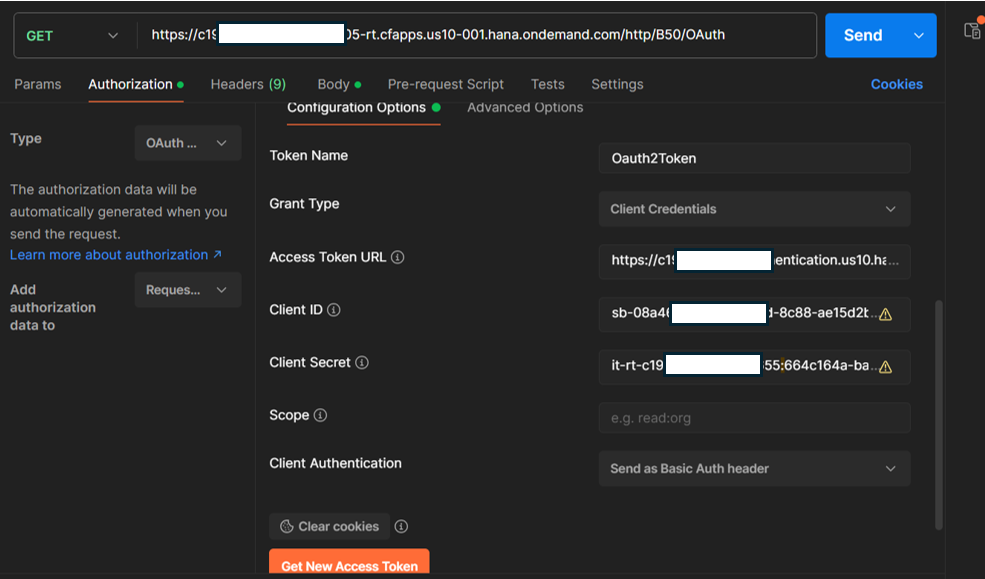Image resolution: width=985 pixels, height=579 pixels.
Task: Click the Access Token URL field
Action: 754,261
